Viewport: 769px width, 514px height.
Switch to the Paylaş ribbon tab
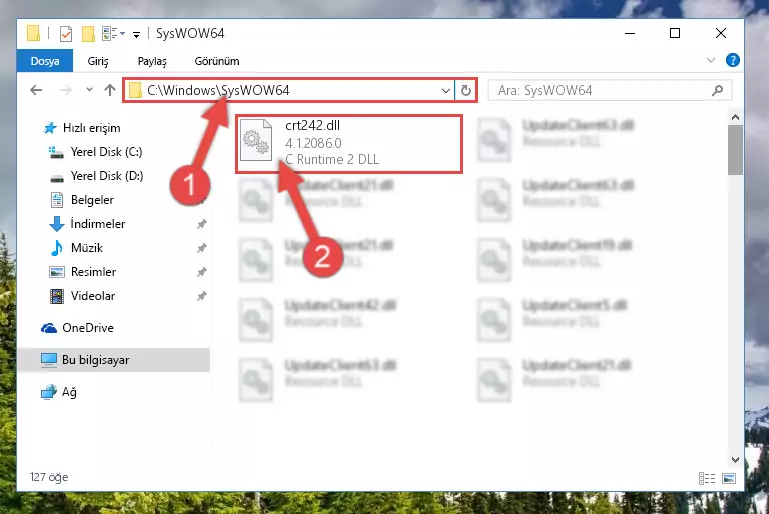point(152,61)
